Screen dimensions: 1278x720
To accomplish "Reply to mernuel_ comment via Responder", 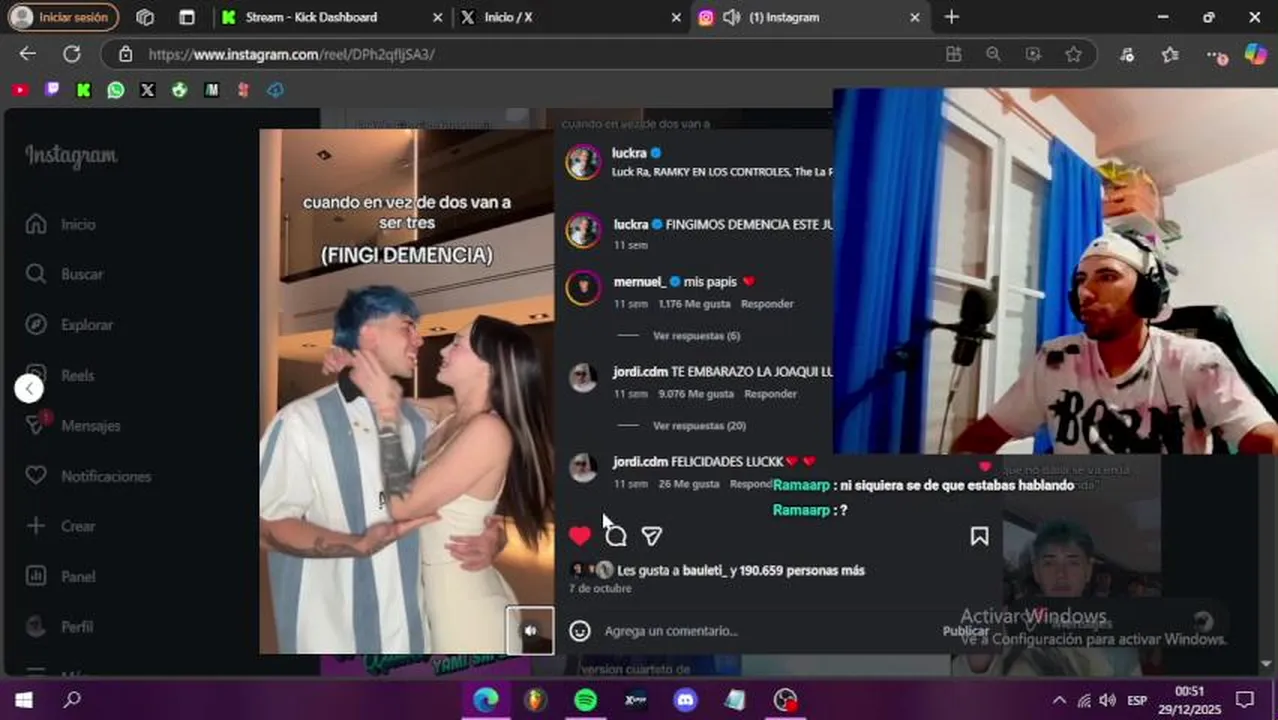I will [767, 304].
